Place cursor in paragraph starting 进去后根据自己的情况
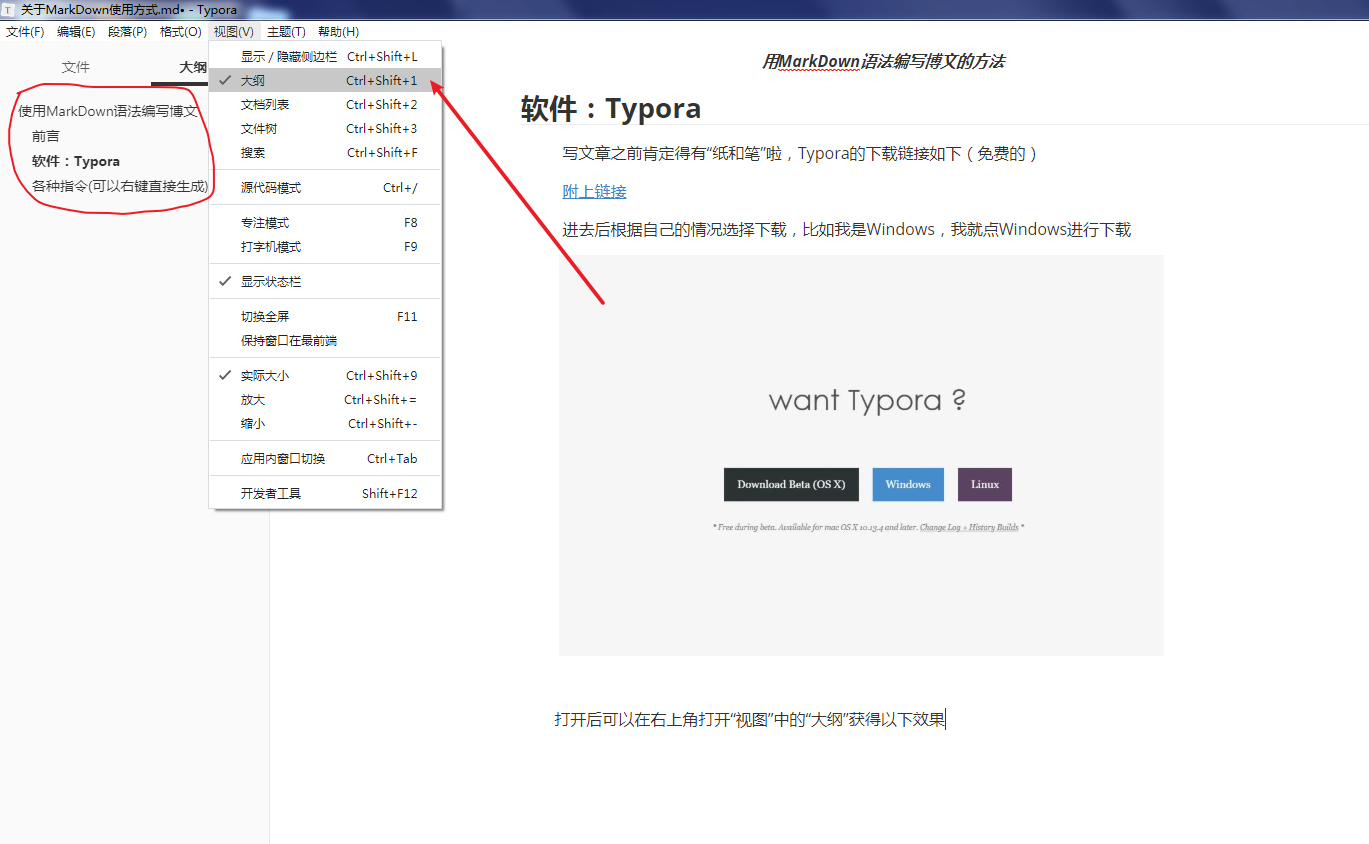 click(846, 229)
